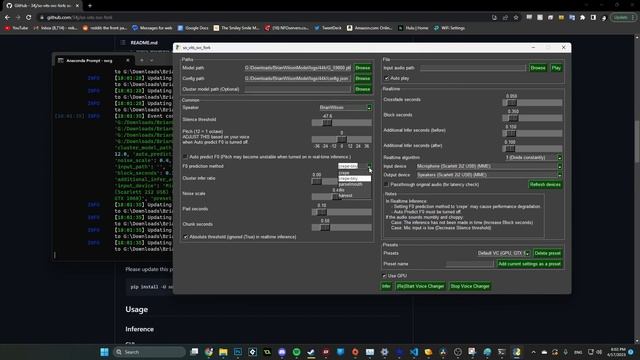Open the TweetDeck bookmark
Viewport: 640px width, 360px height.
tap(328, 28)
